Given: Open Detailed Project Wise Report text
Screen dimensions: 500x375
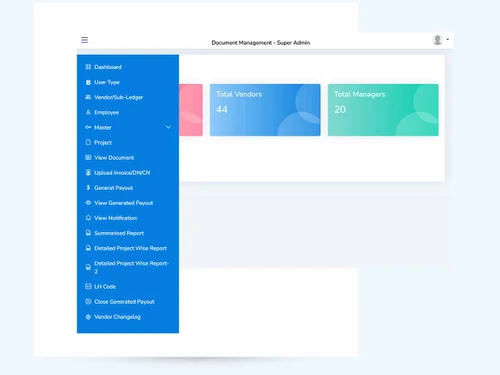Looking at the screenshot, I should point(130,248).
